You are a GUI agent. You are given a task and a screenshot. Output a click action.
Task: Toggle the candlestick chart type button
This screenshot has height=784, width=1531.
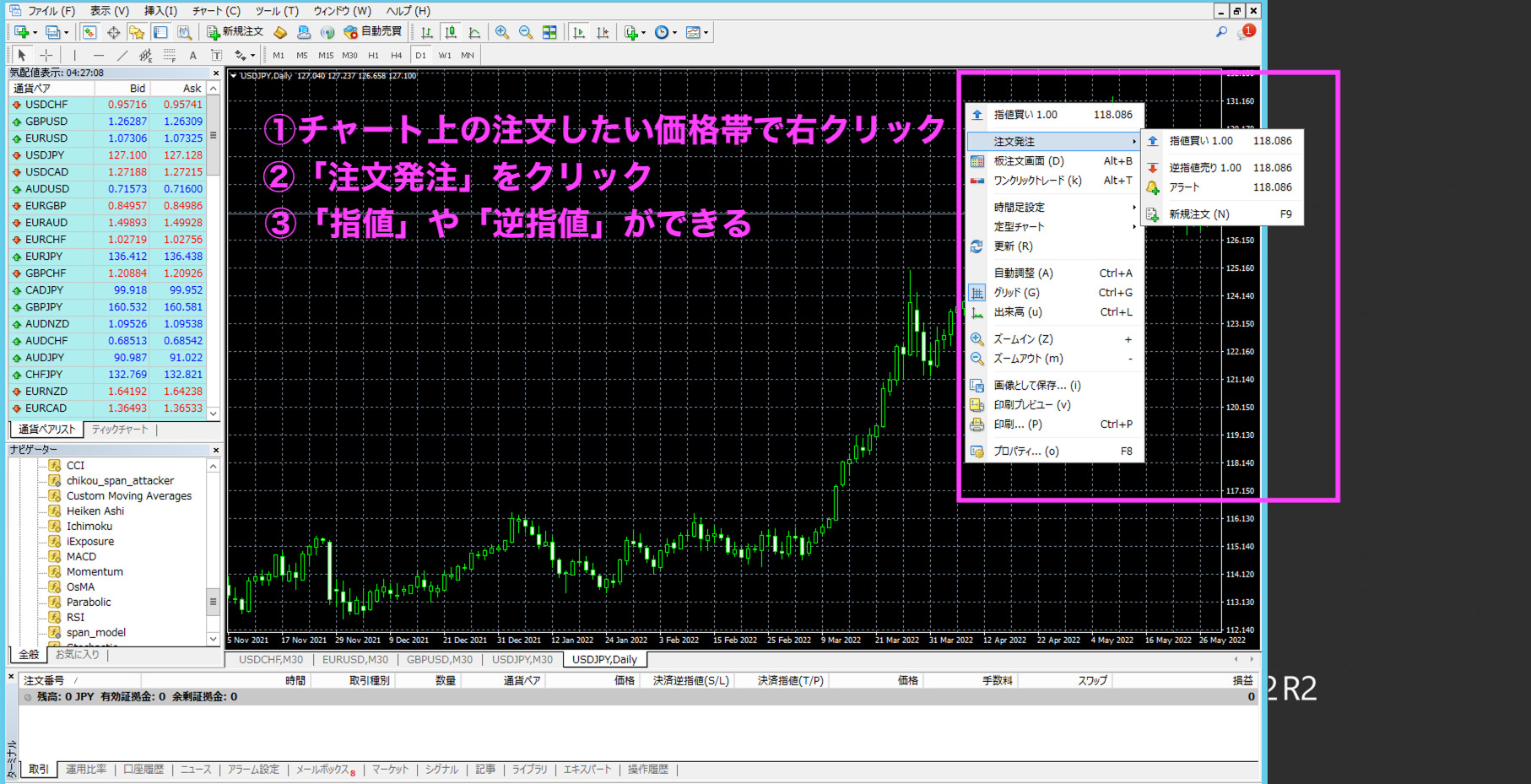point(451,32)
